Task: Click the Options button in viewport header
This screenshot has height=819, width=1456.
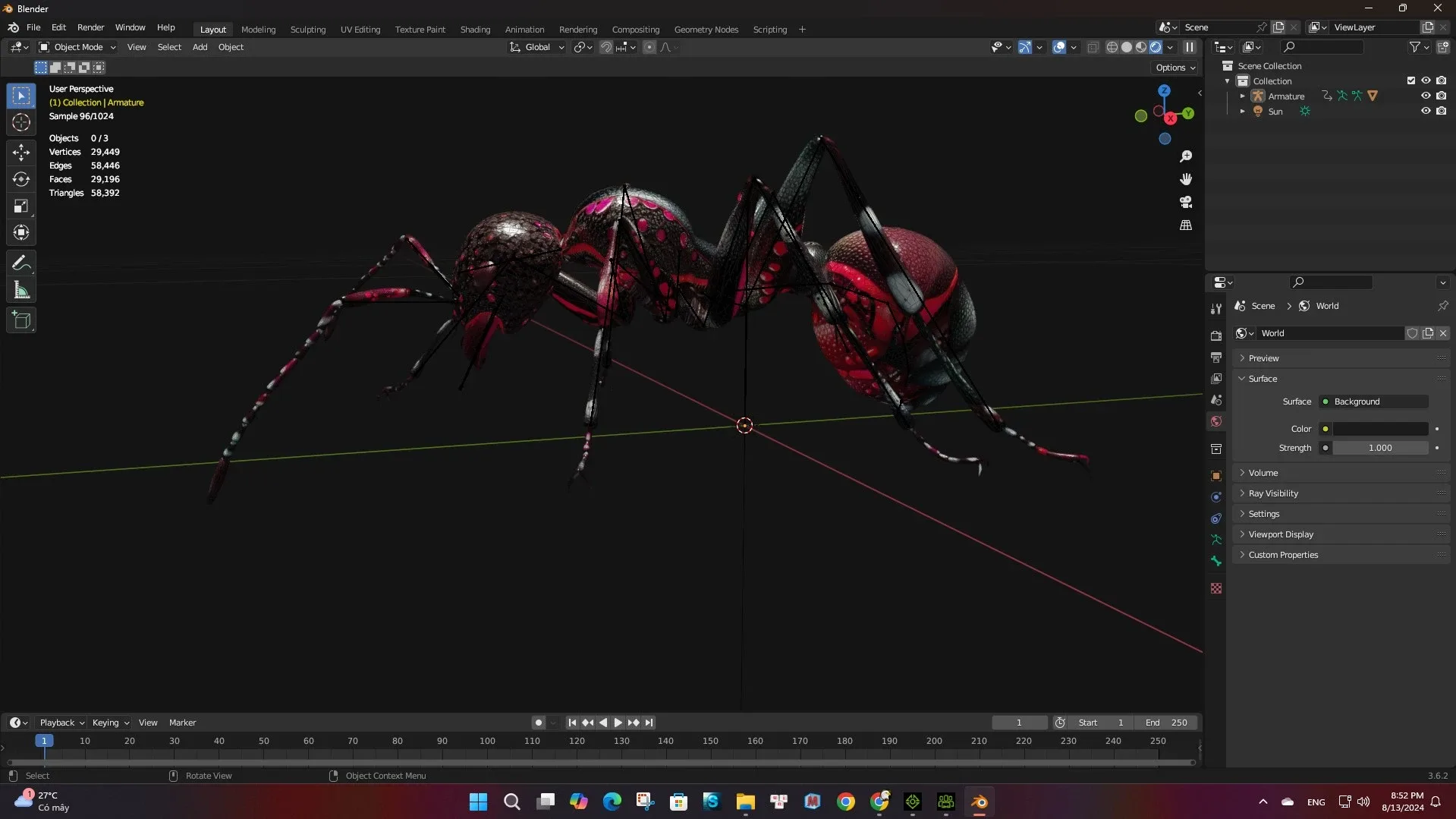Action: click(x=1175, y=68)
